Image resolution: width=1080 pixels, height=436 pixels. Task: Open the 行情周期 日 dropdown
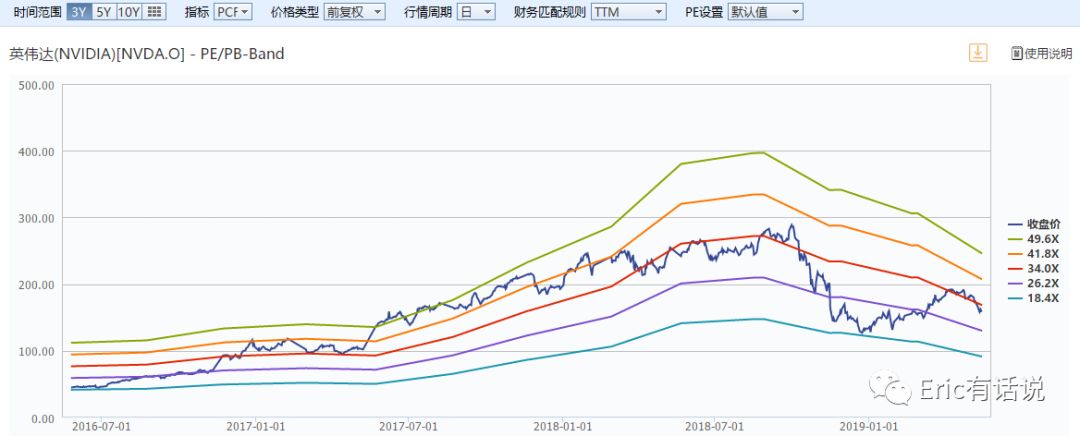pos(476,12)
